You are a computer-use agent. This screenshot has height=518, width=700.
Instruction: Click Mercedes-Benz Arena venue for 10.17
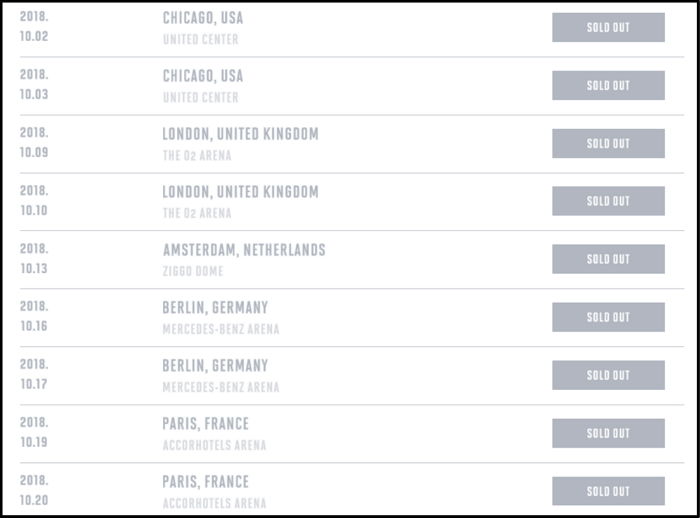click(x=221, y=387)
